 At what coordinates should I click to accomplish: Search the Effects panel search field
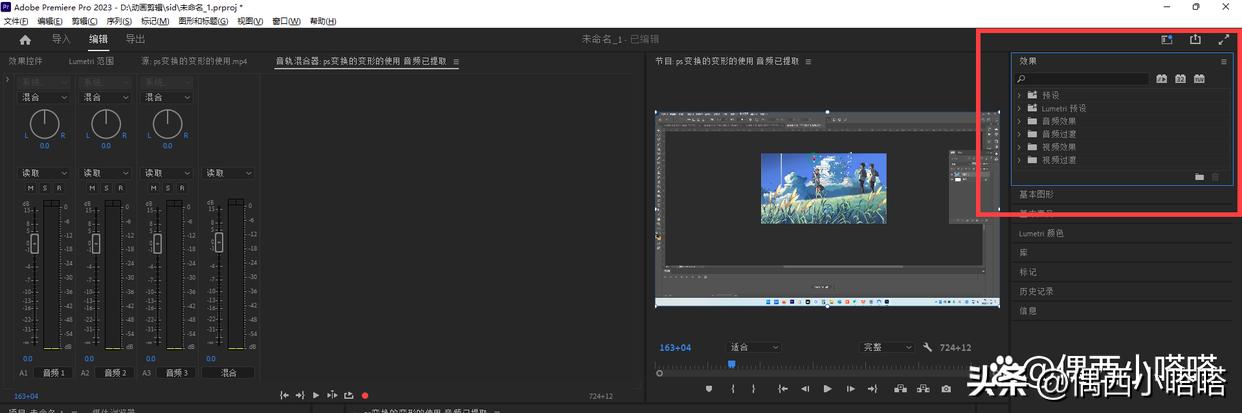pos(1084,78)
